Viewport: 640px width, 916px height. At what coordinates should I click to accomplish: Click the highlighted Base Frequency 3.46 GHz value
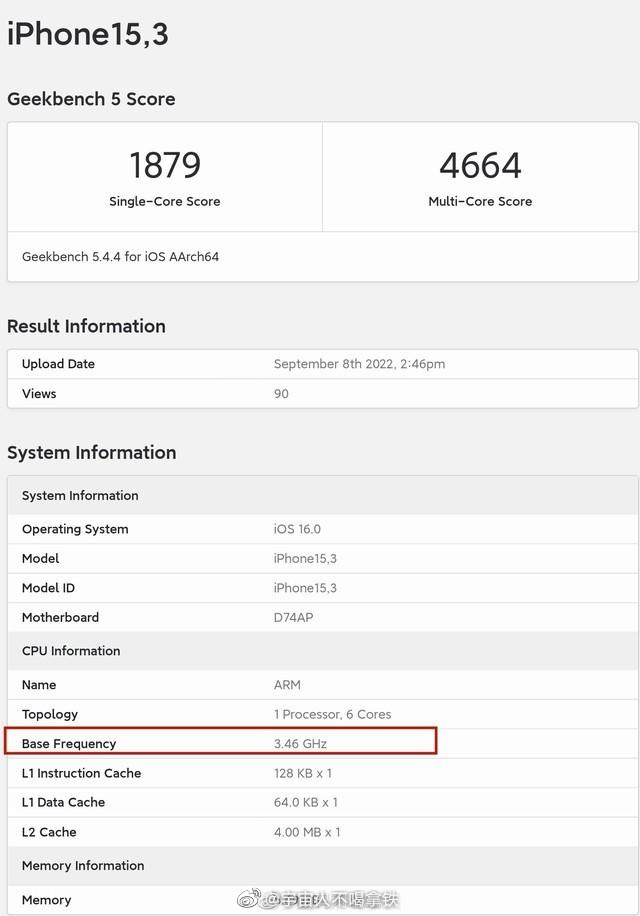pos(300,744)
